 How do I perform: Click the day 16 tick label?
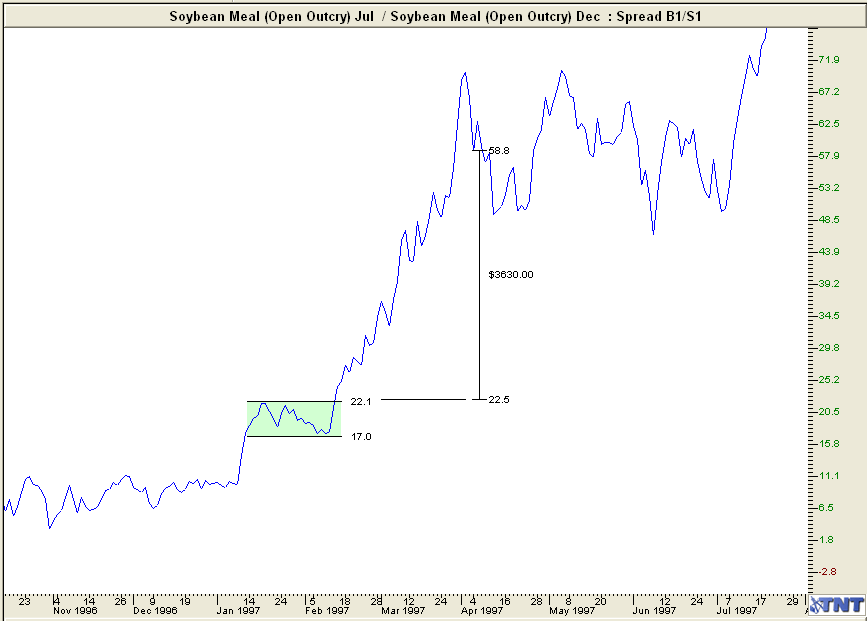[x=505, y=601]
